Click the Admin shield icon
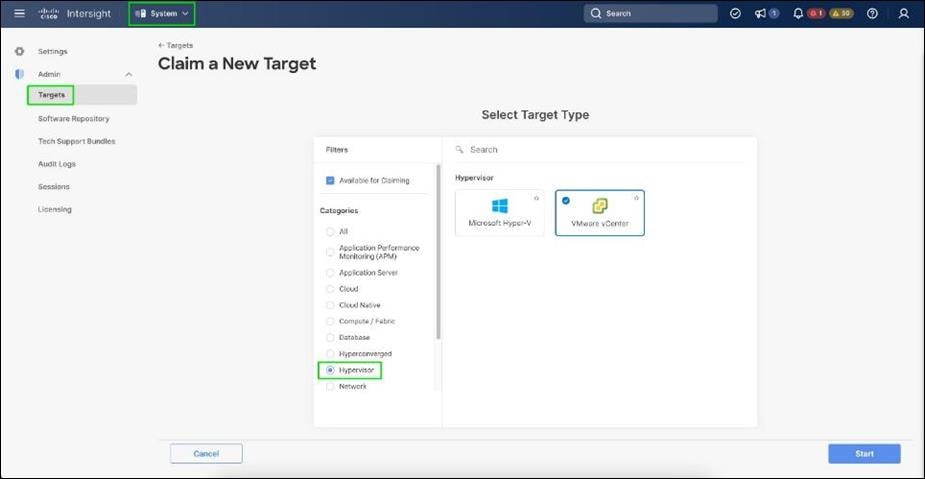Image resolution: width=925 pixels, height=479 pixels. click(x=19, y=74)
